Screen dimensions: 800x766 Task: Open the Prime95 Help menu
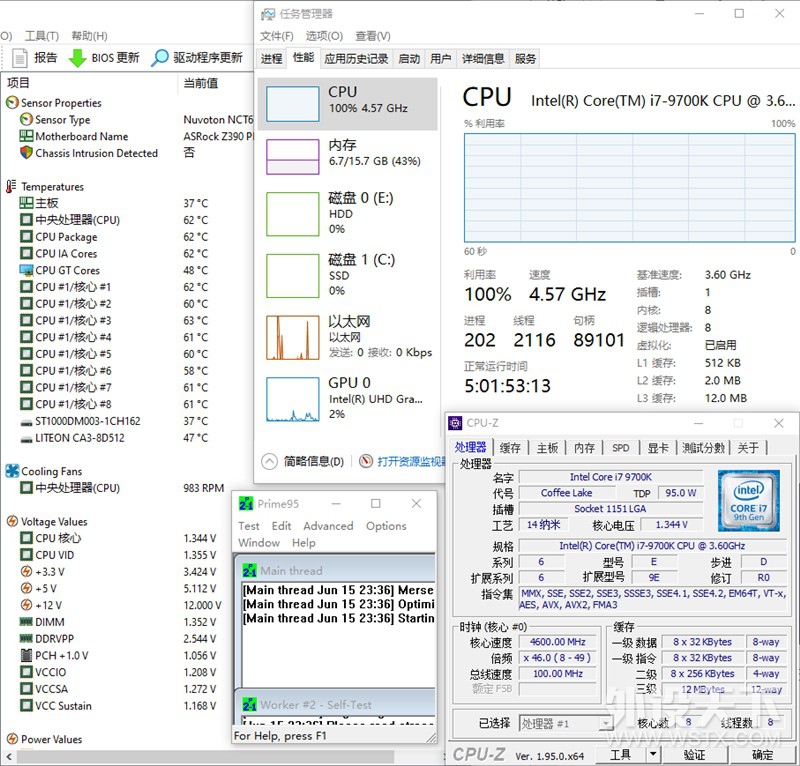(304, 542)
